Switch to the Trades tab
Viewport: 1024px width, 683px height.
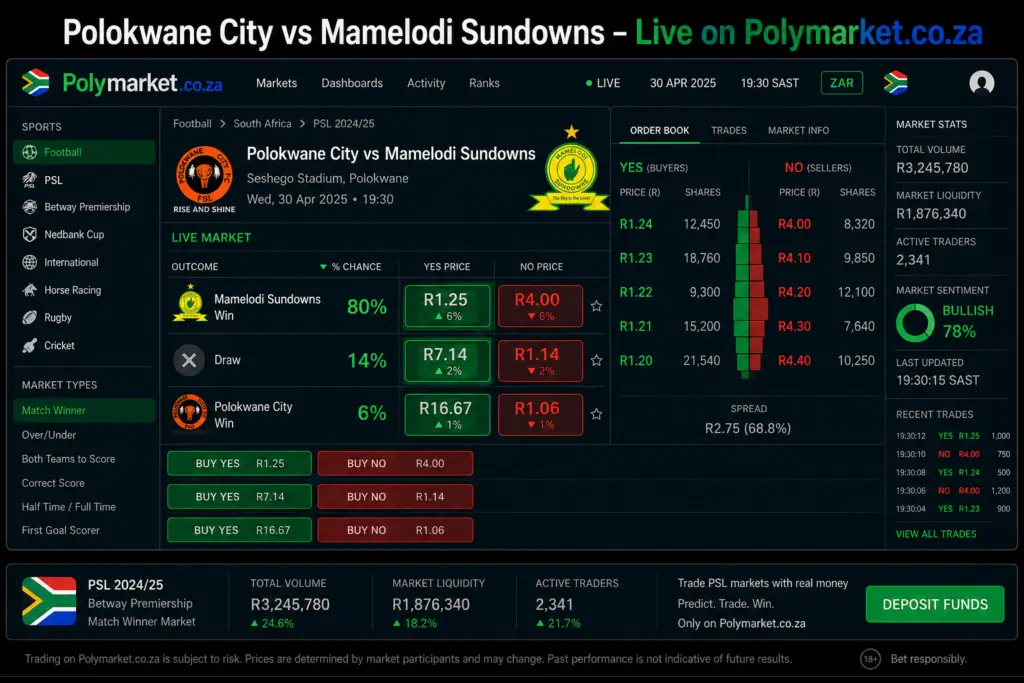coord(729,130)
